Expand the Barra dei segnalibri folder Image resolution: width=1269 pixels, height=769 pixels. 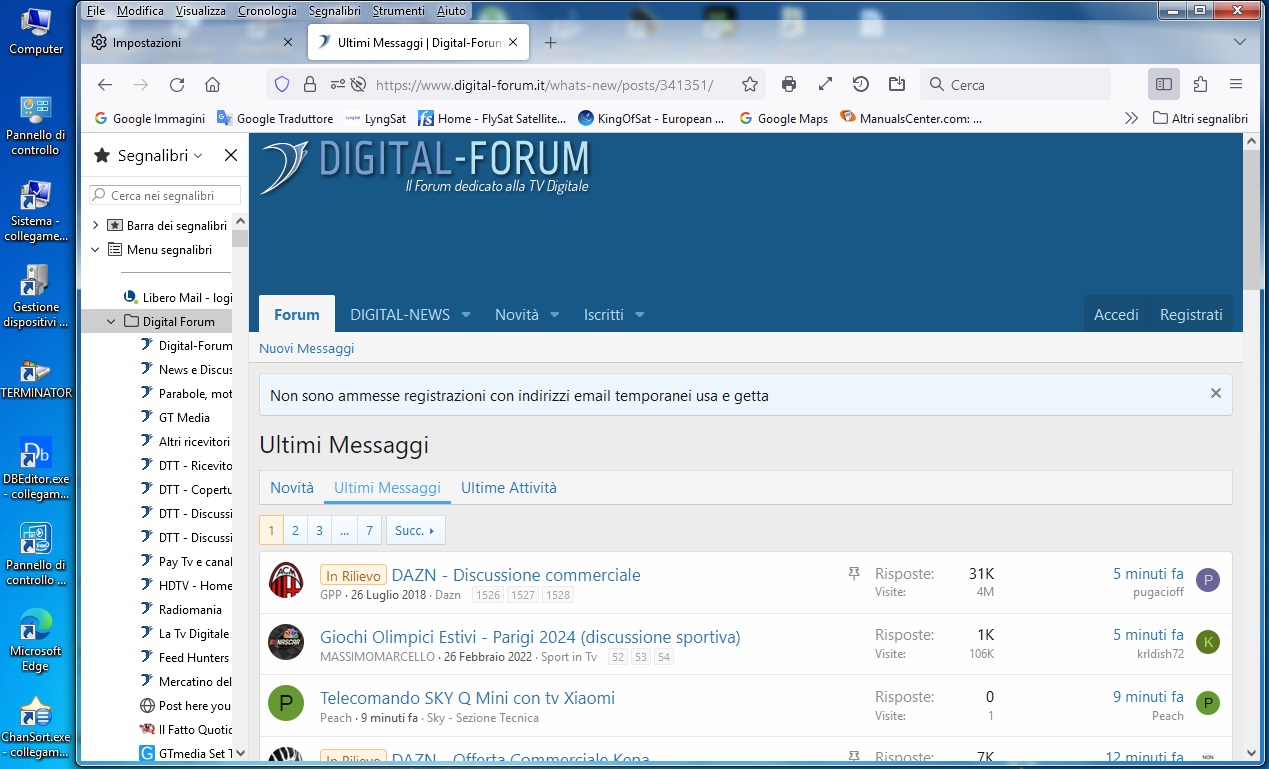pyautogui.click(x=95, y=226)
